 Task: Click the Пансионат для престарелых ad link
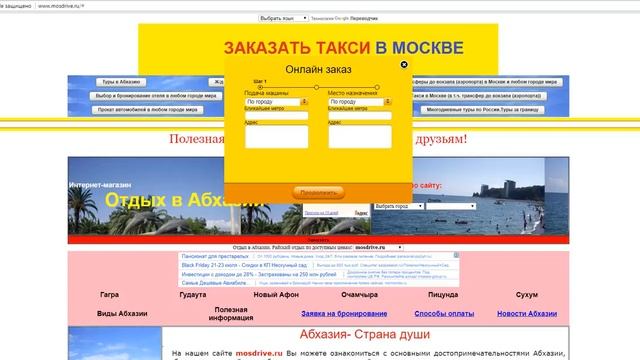click(x=215, y=256)
